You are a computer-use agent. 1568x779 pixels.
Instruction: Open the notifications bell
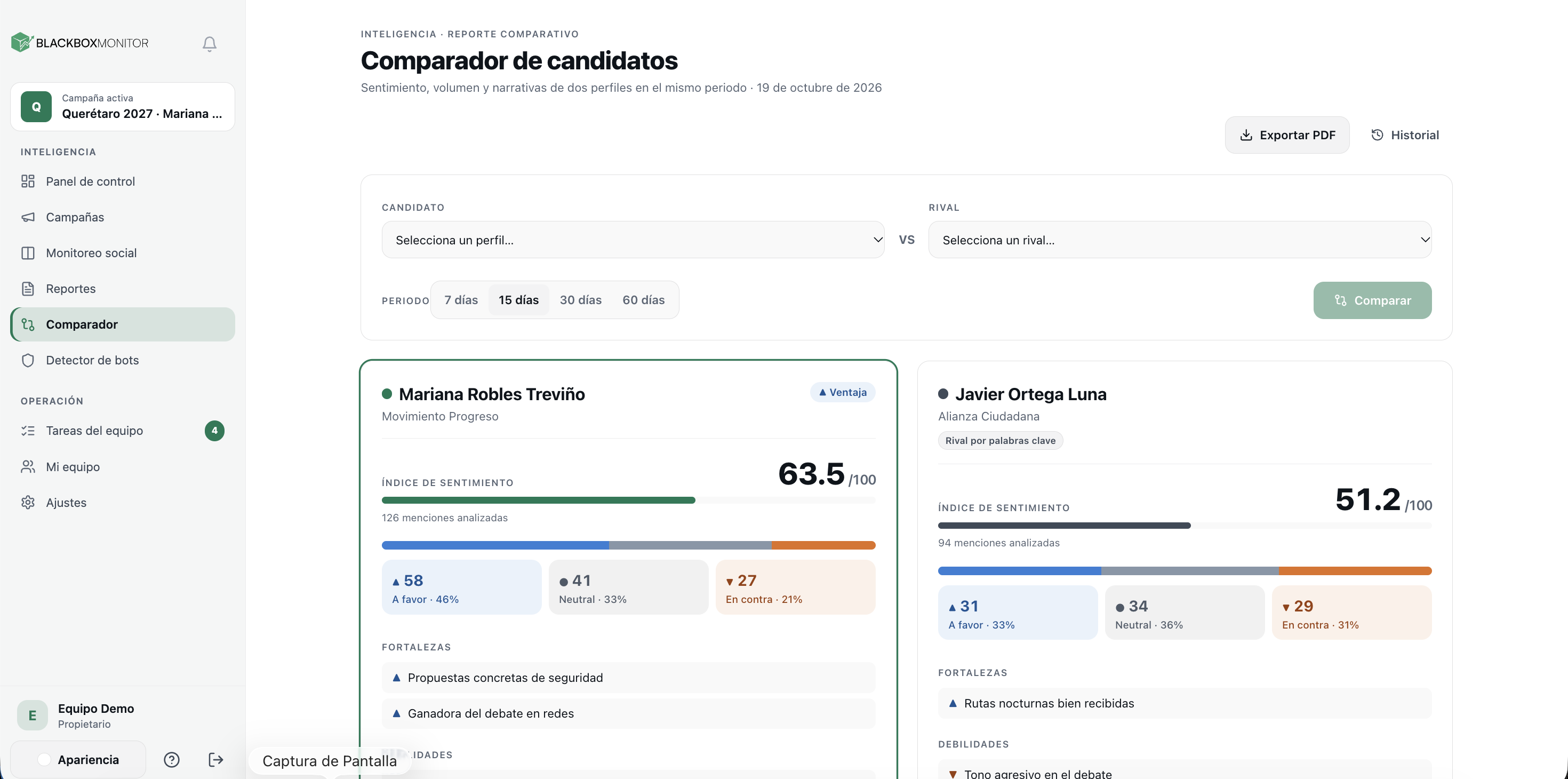click(x=210, y=43)
